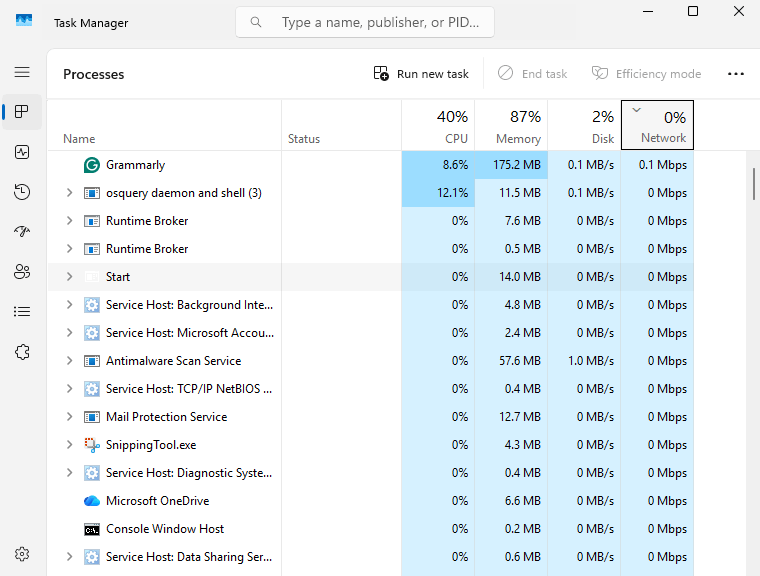Screen dimensions: 760x576
Task: Expand osquery daemon and shell group
Action: 69,193
